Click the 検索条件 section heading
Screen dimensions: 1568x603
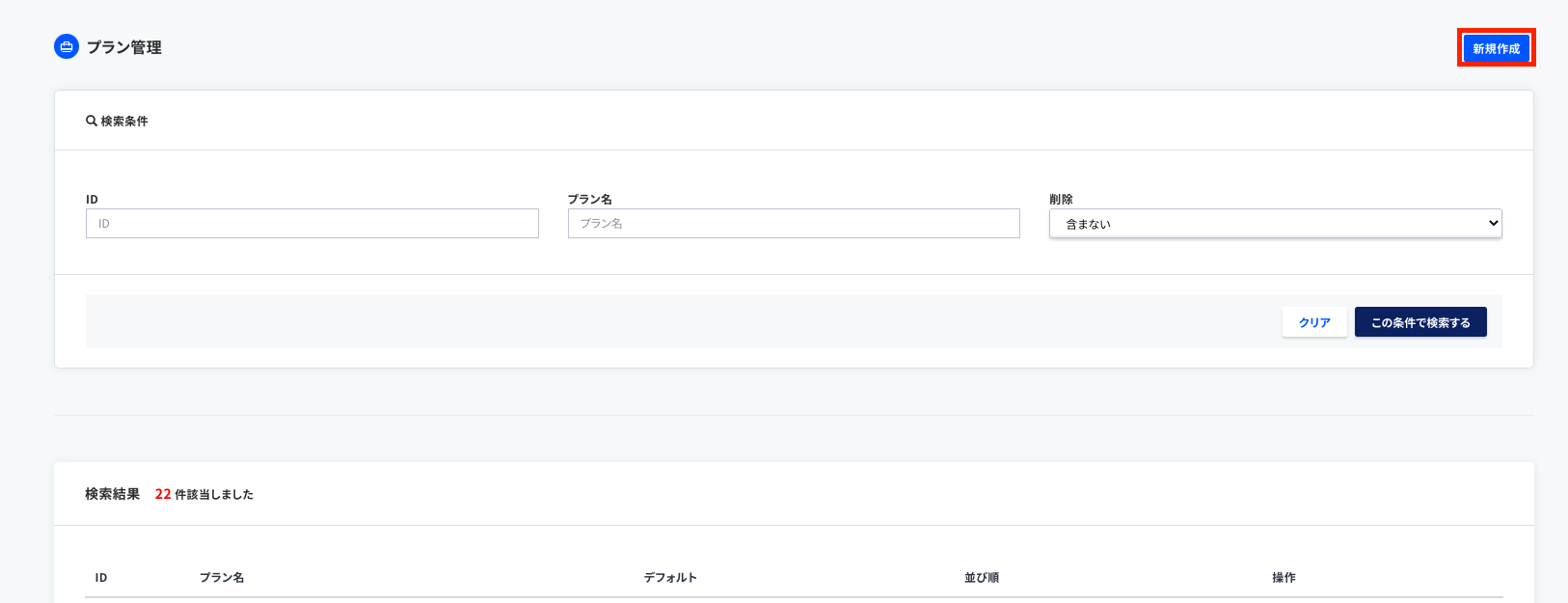(x=124, y=121)
